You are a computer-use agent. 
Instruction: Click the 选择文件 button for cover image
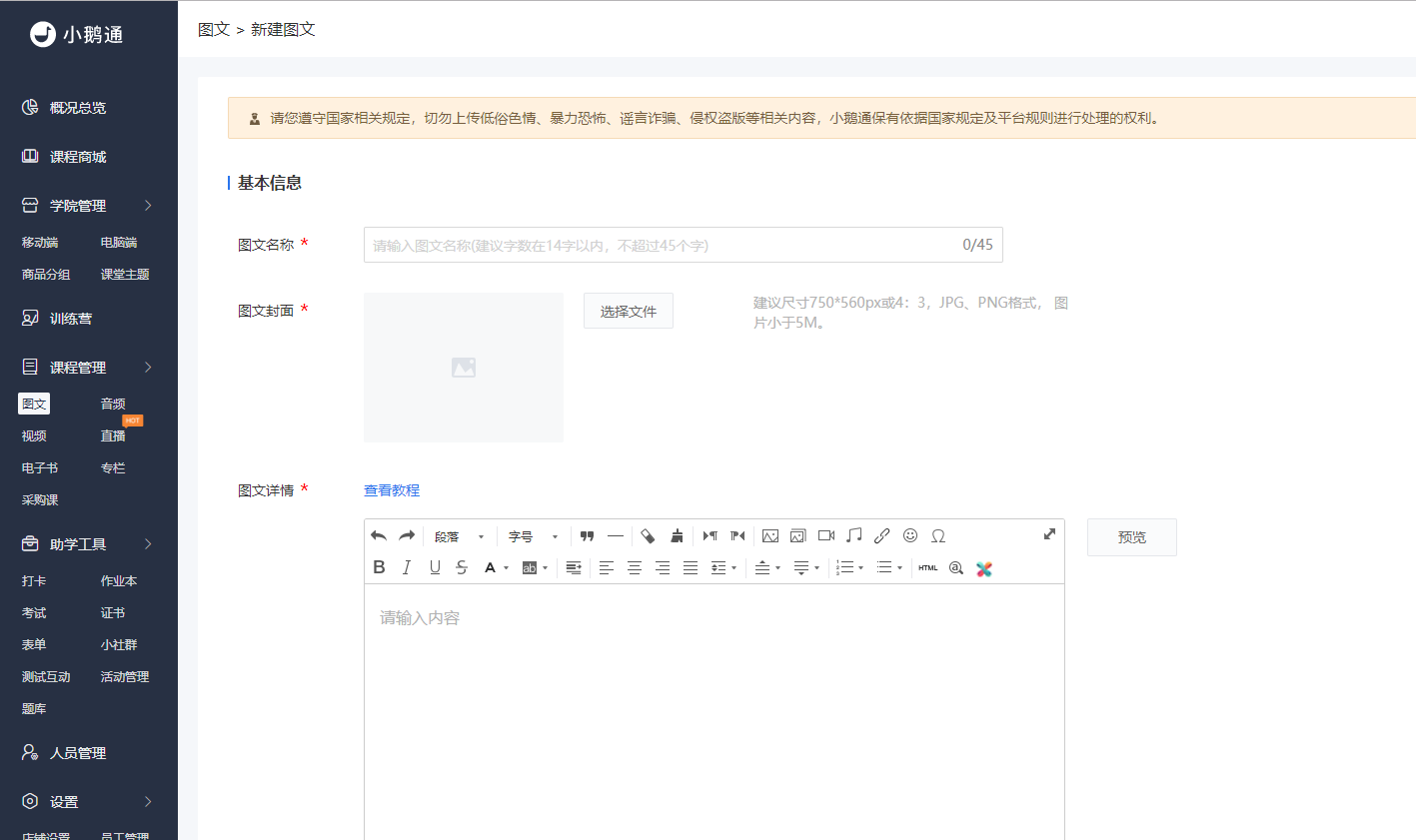[x=629, y=311]
